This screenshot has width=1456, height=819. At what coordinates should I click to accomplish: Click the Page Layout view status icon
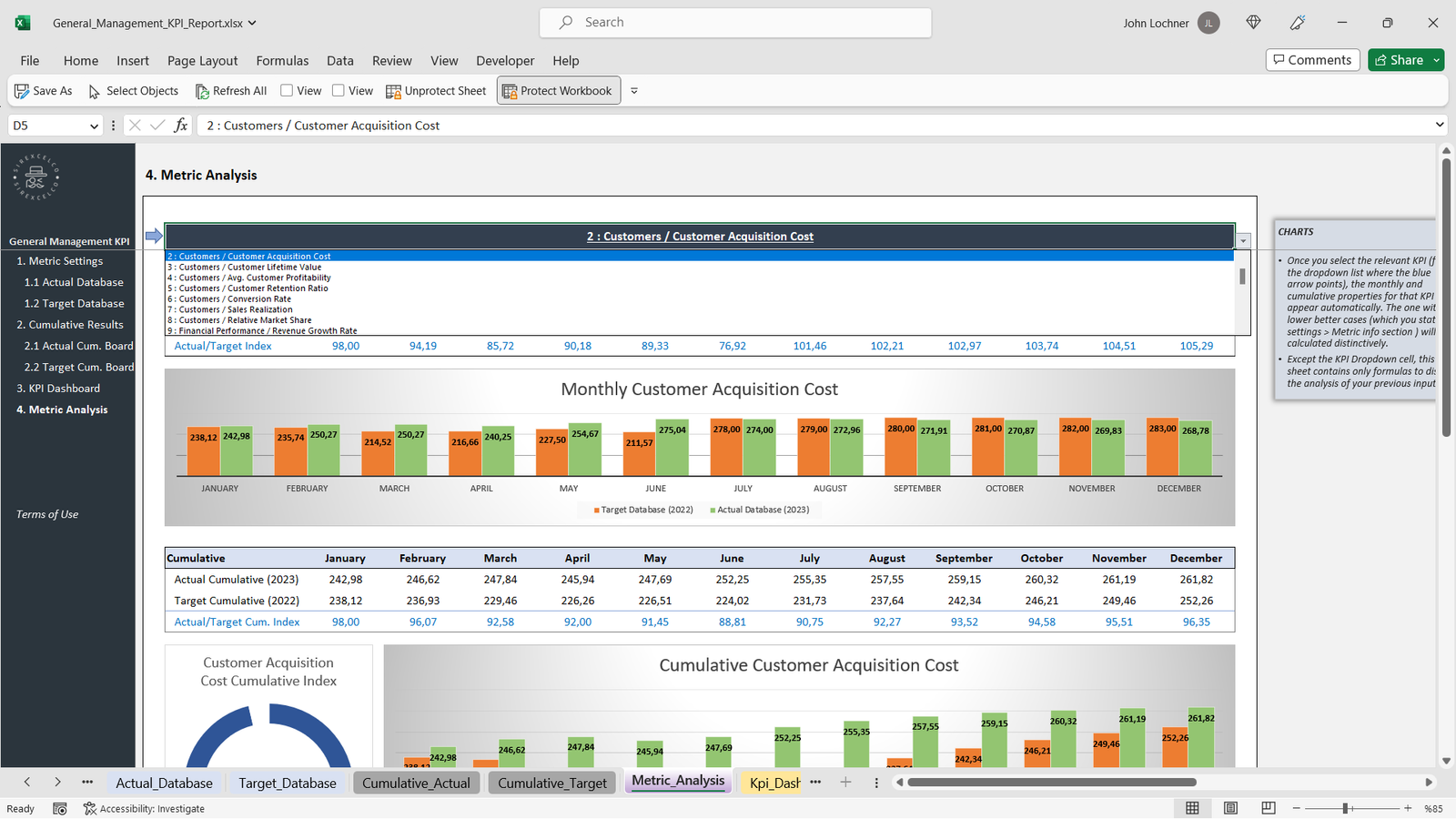1230,808
